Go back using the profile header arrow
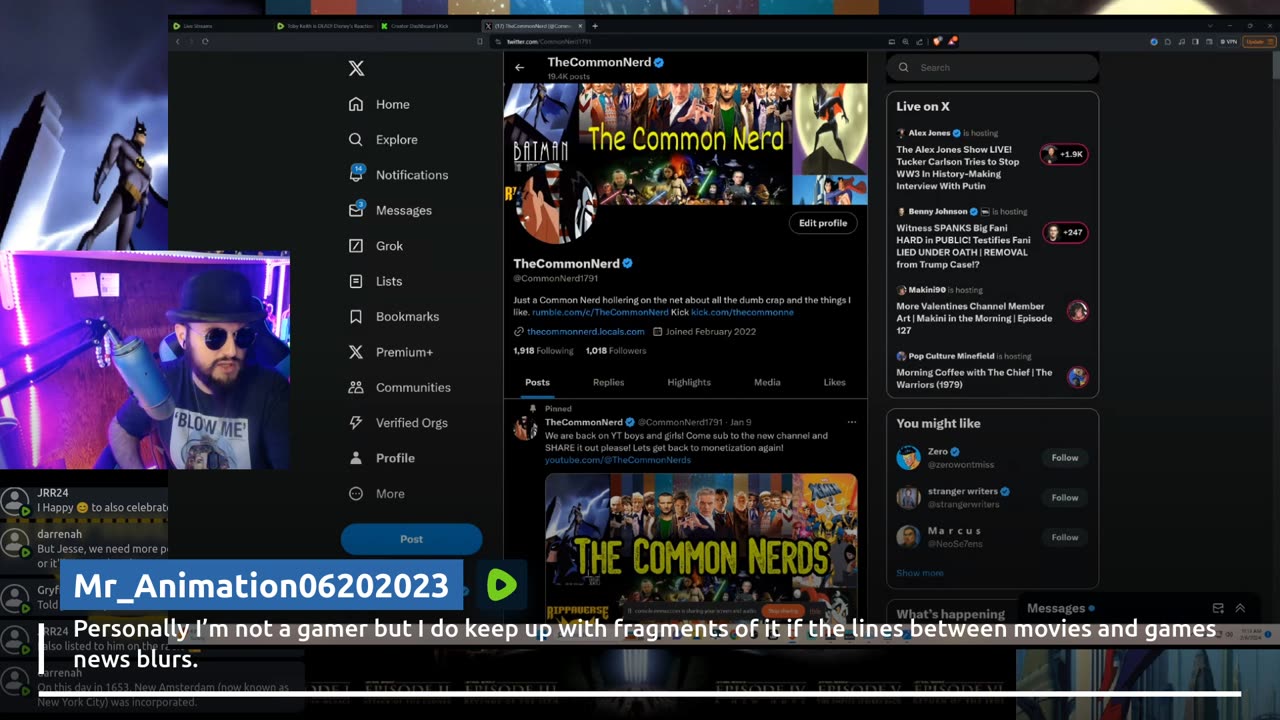 pos(519,68)
